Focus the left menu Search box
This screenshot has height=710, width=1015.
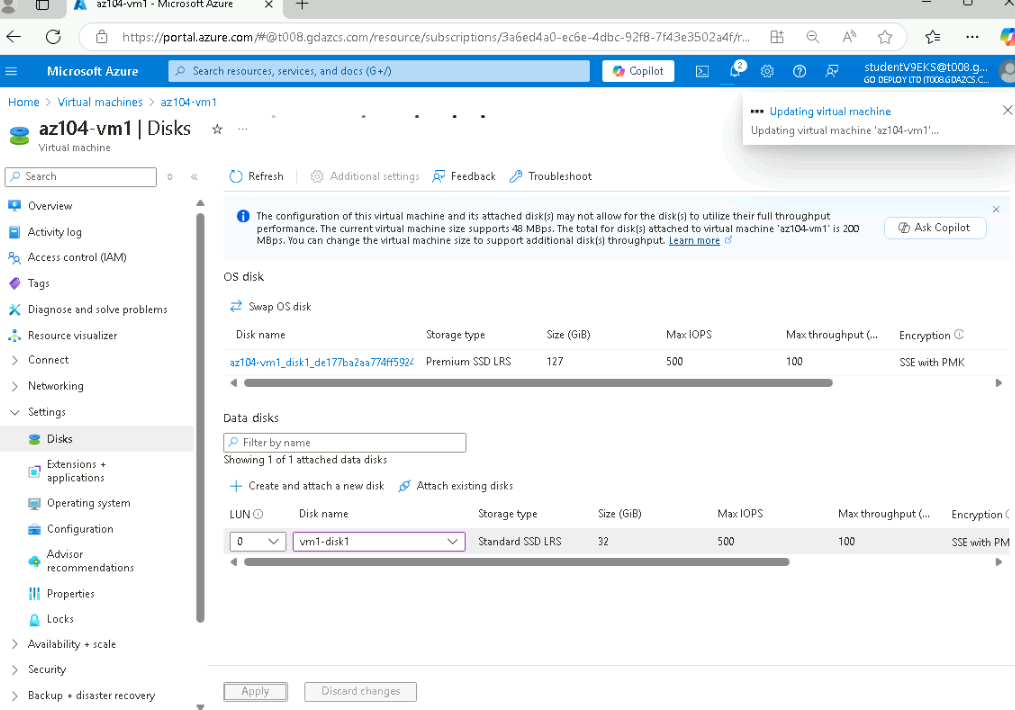tap(81, 177)
